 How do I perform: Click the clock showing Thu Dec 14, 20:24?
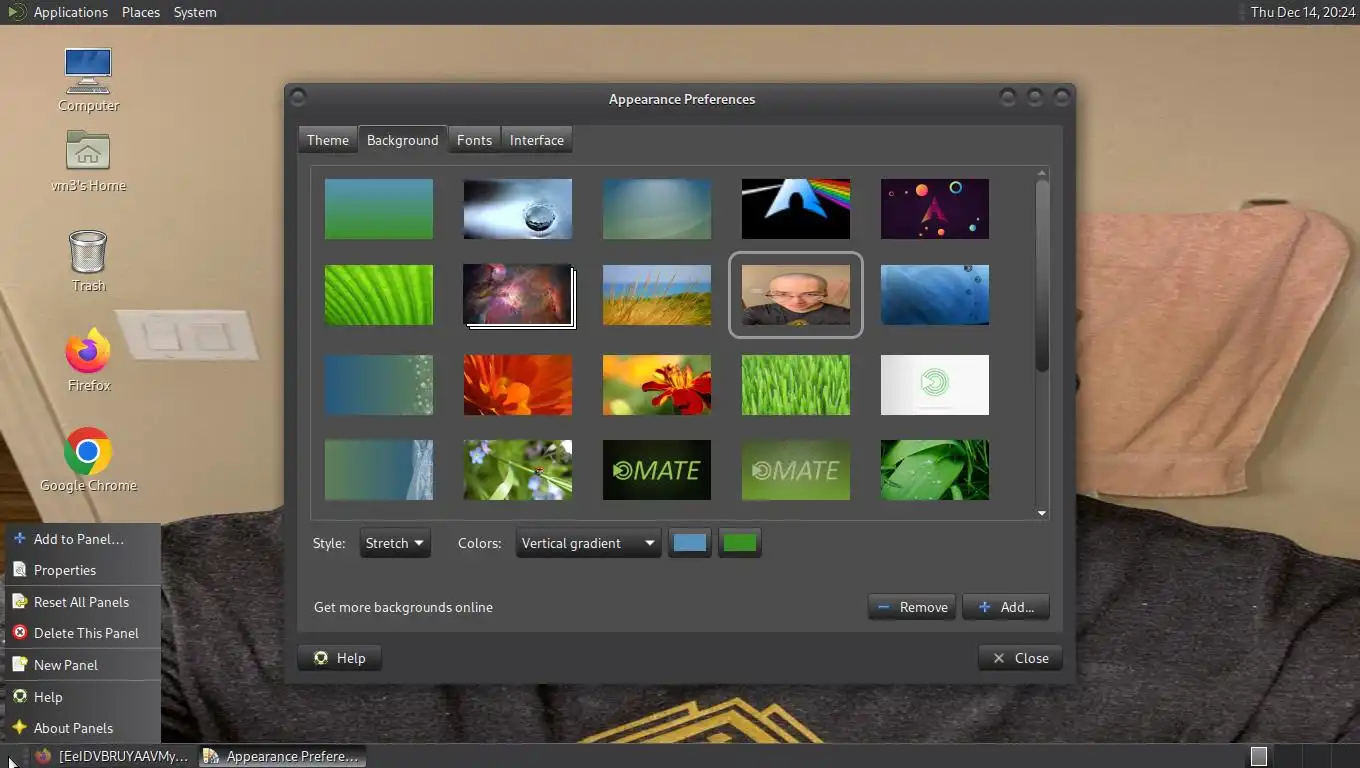click(1301, 12)
